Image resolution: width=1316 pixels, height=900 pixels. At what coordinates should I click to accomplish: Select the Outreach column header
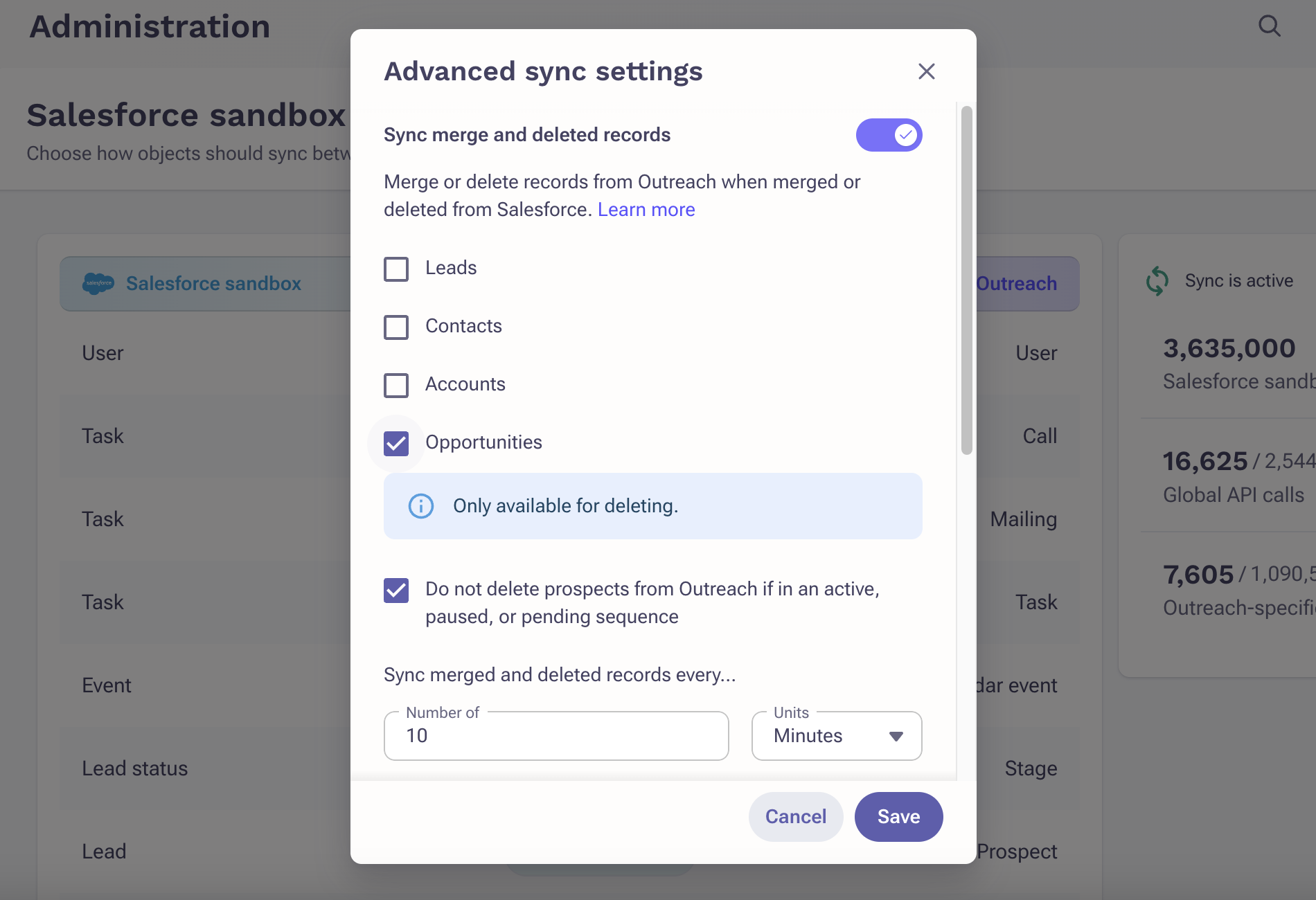coord(1027,284)
